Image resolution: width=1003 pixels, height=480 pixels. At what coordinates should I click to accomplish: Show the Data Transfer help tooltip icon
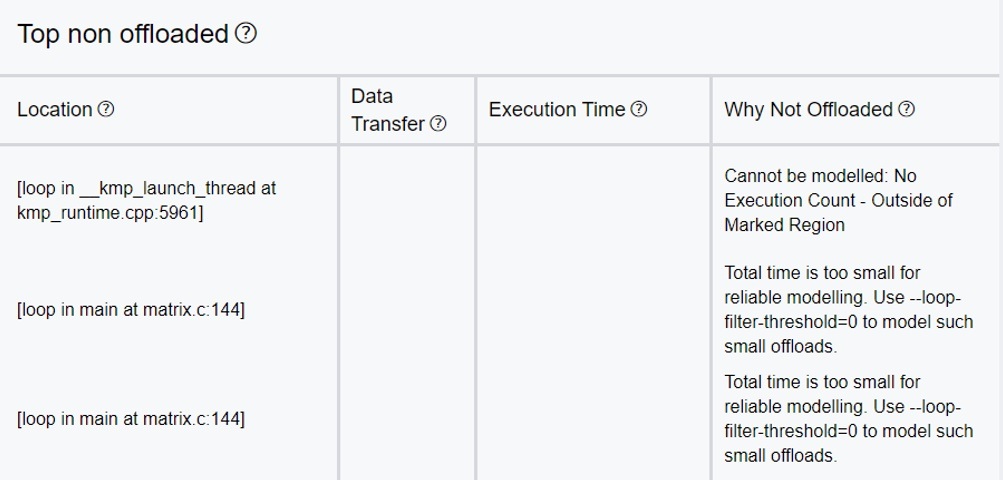pyautogui.click(x=438, y=124)
